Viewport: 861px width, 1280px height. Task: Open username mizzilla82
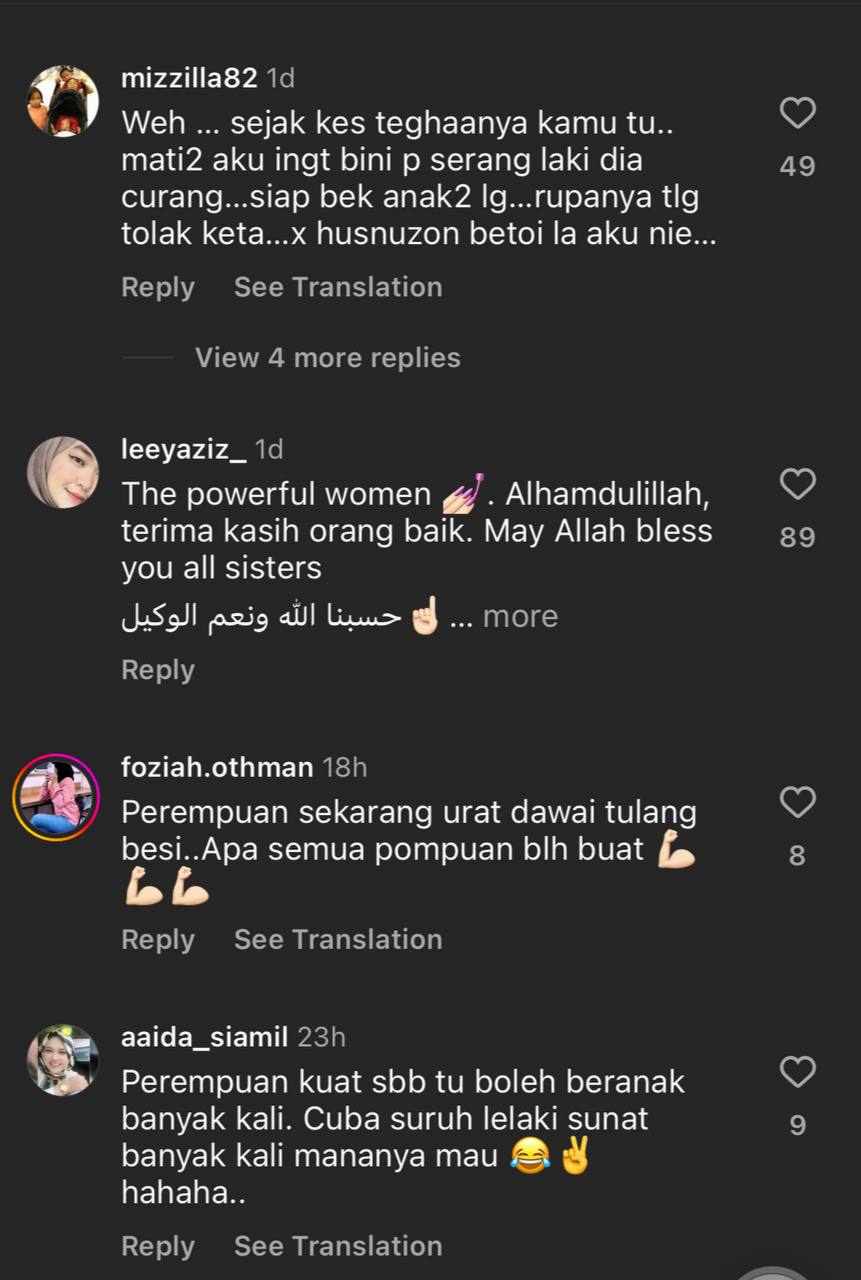[x=189, y=78]
